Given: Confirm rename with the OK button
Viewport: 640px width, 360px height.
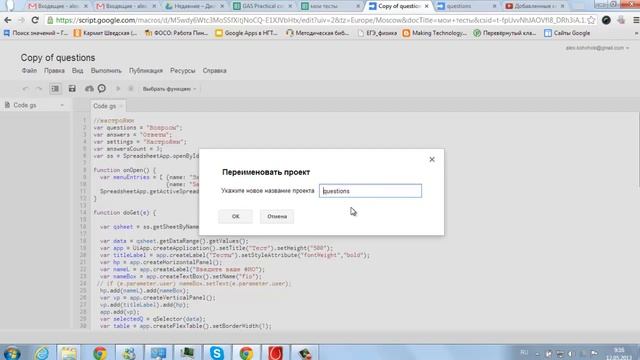Looking at the screenshot, I should point(236,216).
